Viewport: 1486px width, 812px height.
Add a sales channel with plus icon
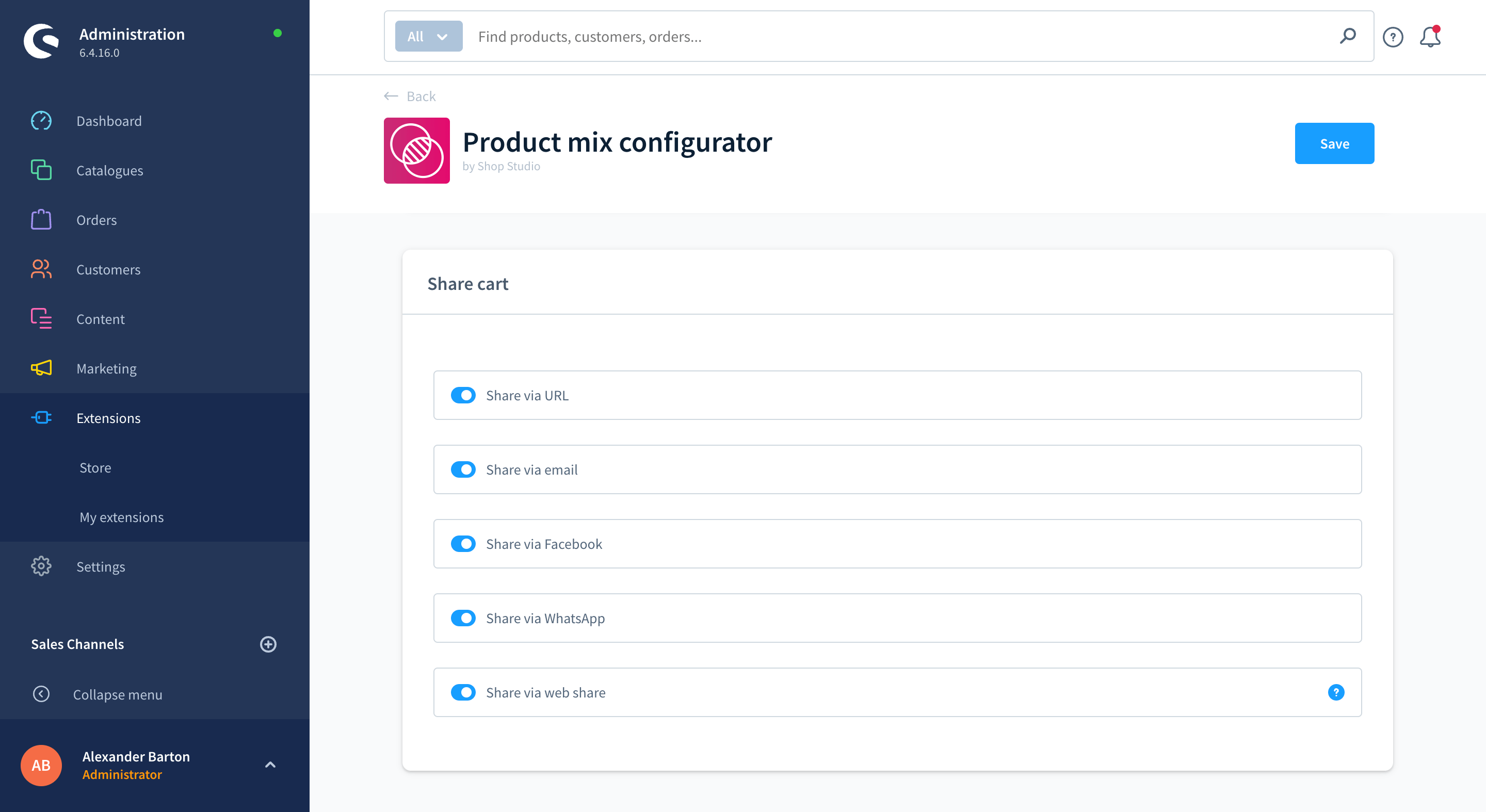coord(268,644)
